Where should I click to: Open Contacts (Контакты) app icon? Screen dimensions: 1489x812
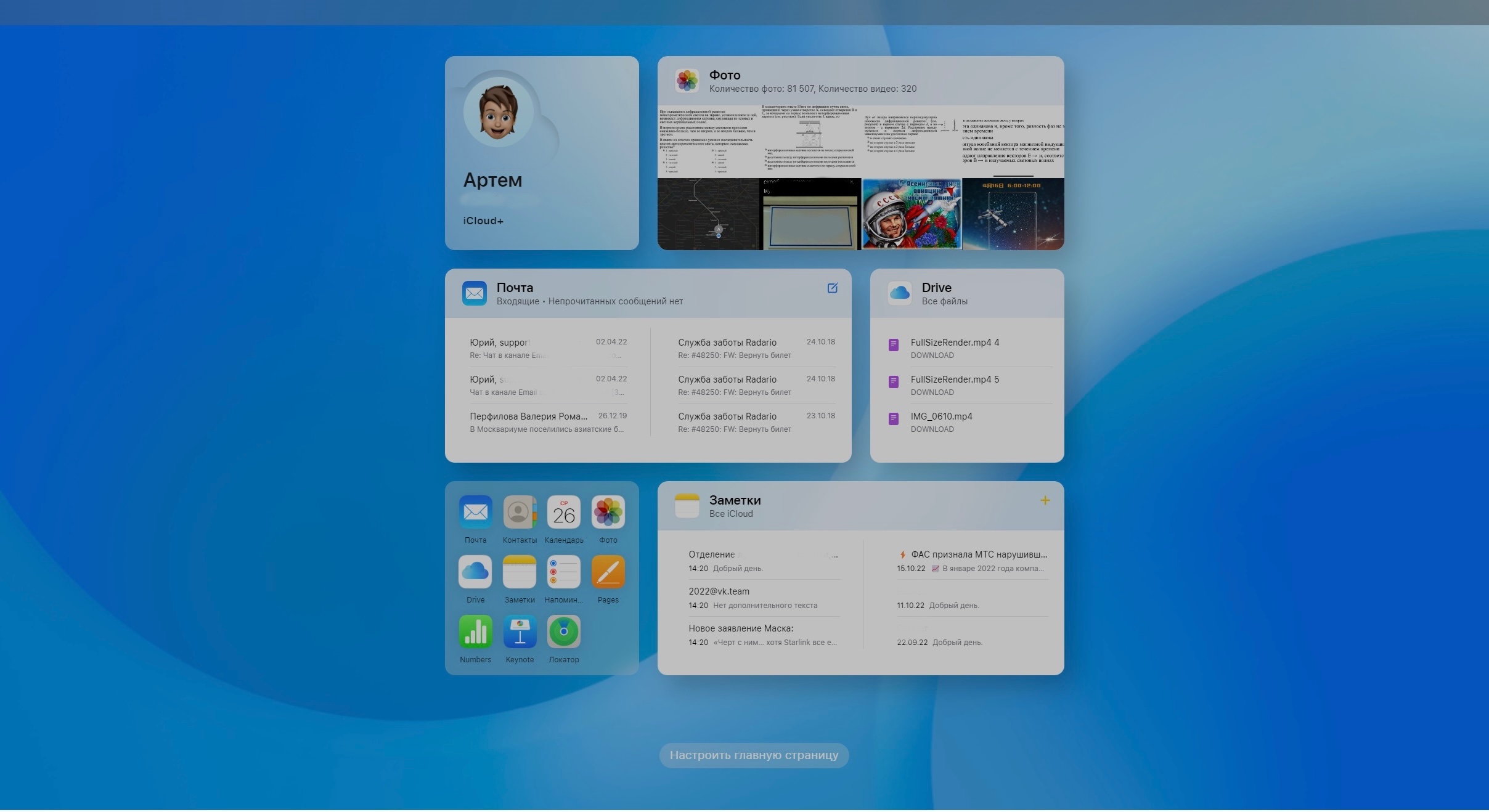[520, 513]
